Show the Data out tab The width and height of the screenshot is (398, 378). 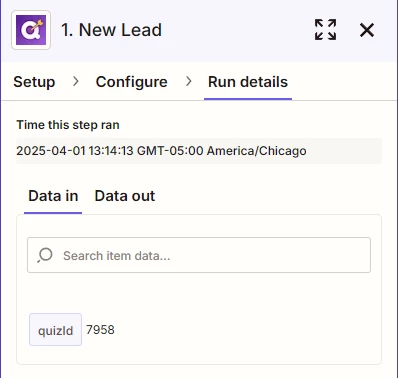pyautogui.click(x=125, y=196)
